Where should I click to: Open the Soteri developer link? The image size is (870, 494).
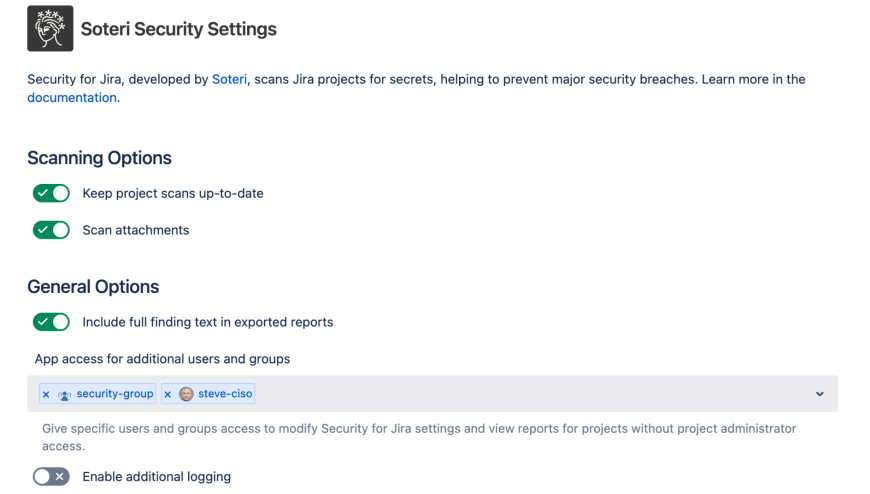coord(229,79)
